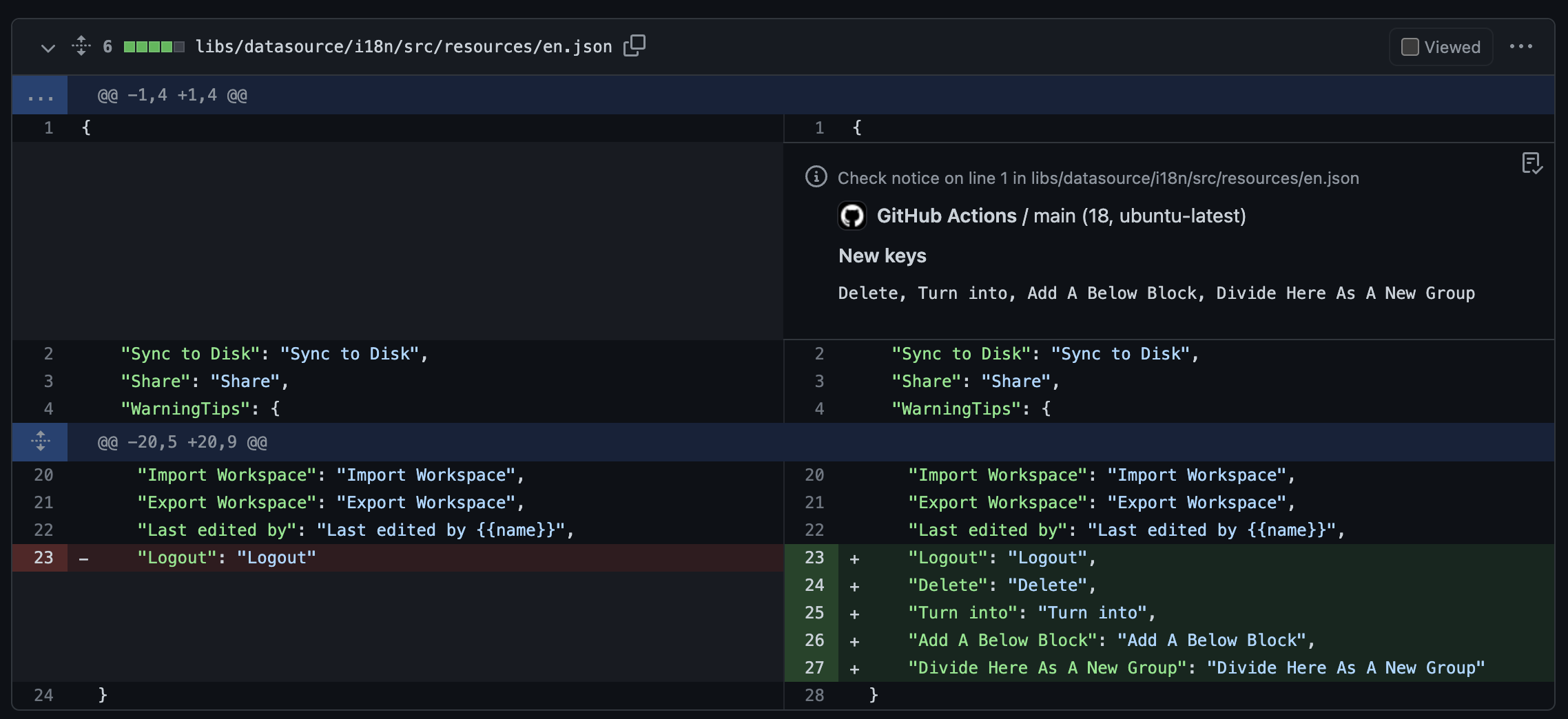The width and height of the screenshot is (1568, 719).
Task: Click changed lines count 6
Action: (x=107, y=46)
